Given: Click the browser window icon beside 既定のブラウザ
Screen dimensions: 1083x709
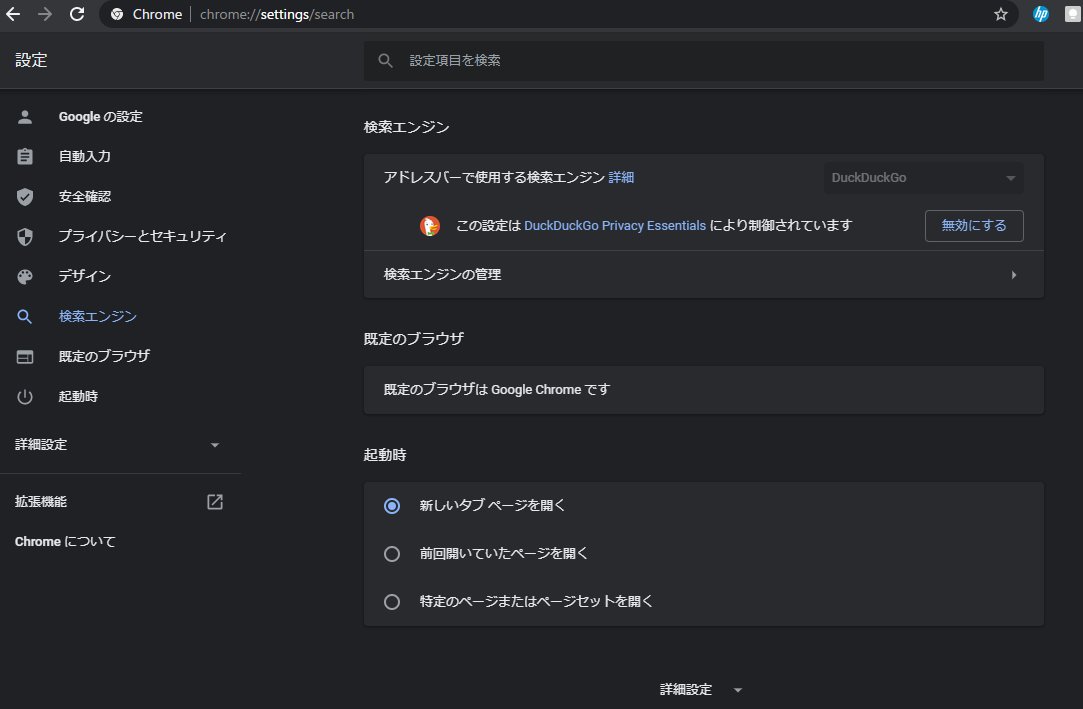Looking at the screenshot, I should [x=25, y=356].
